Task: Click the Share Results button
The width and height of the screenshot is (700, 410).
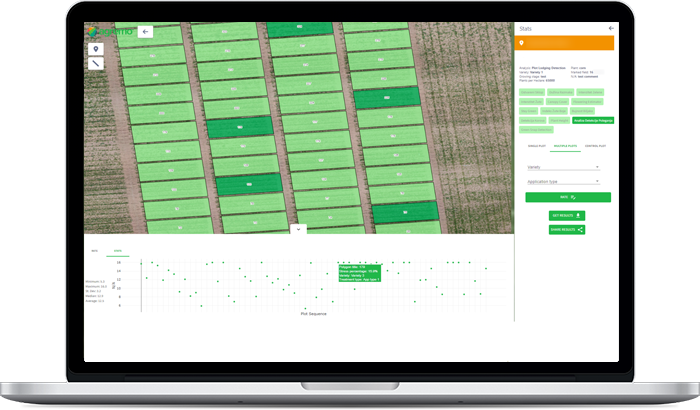Action: click(566, 229)
